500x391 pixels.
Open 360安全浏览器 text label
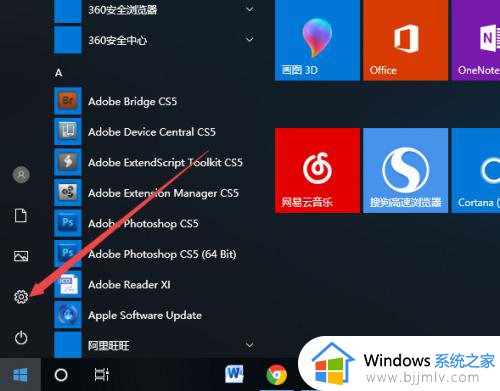123,10
